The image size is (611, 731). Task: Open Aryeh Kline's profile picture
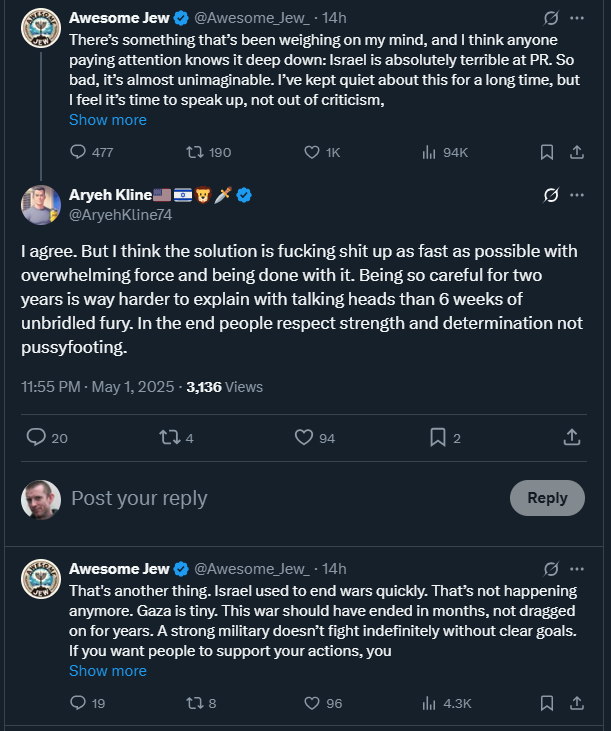point(41,205)
